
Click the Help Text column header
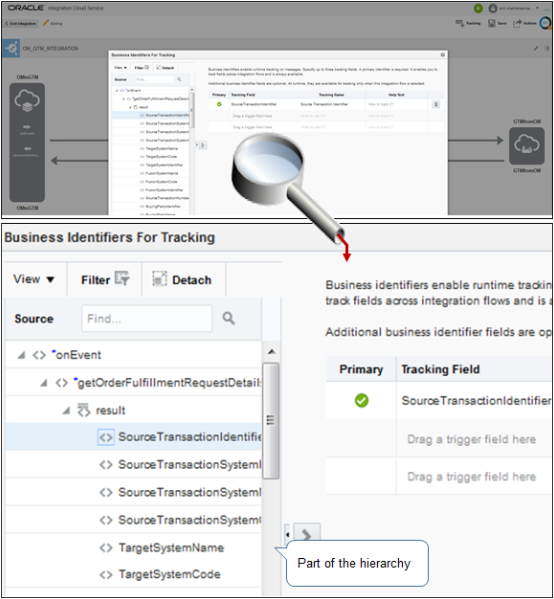point(396,95)
